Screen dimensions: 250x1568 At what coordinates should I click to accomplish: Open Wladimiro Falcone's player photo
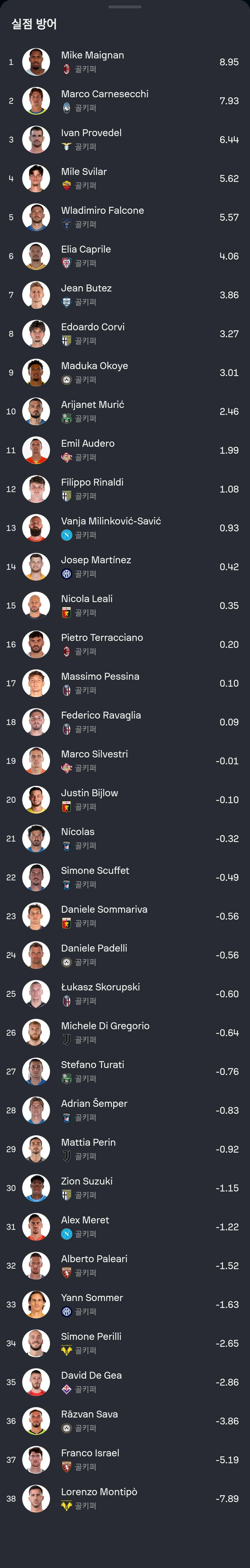tap(36, 217)
